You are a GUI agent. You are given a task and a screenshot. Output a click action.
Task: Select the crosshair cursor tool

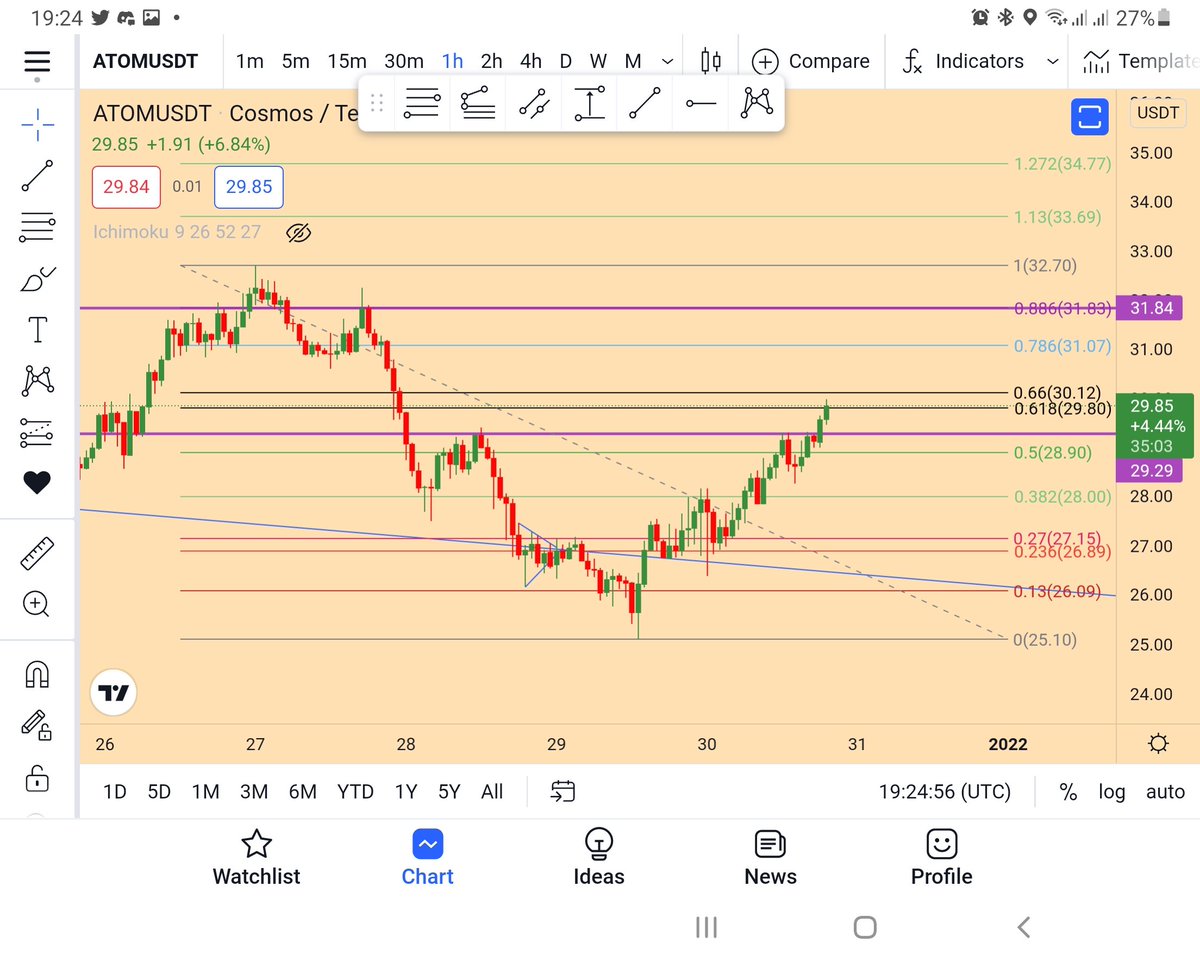point(37,125)
